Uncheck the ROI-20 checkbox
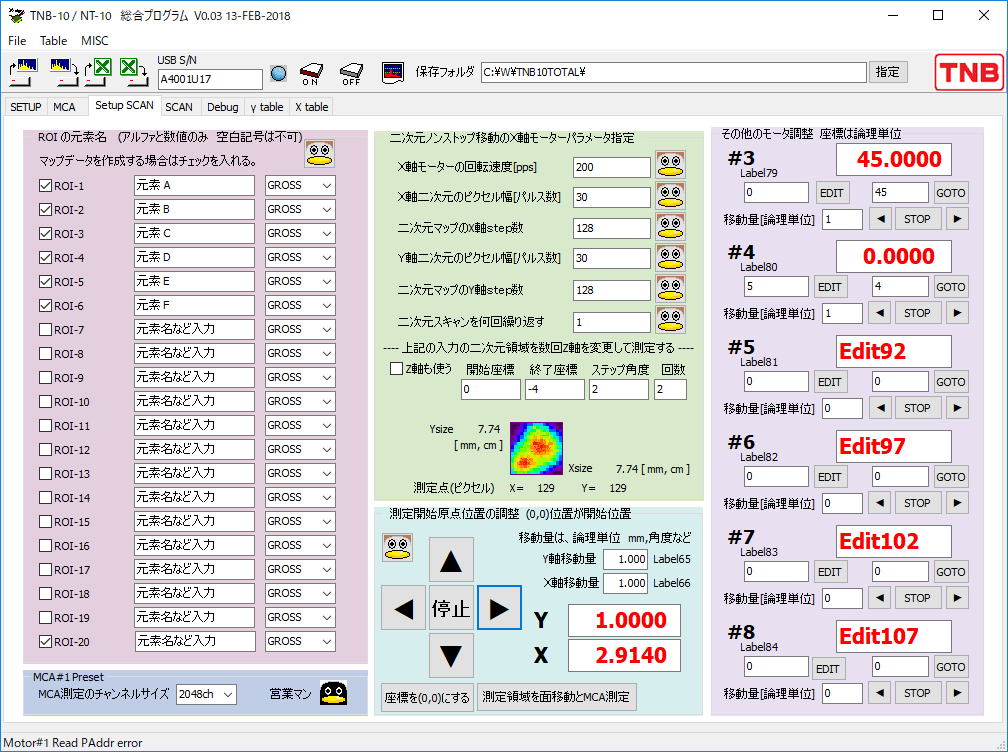 [45, 641]
